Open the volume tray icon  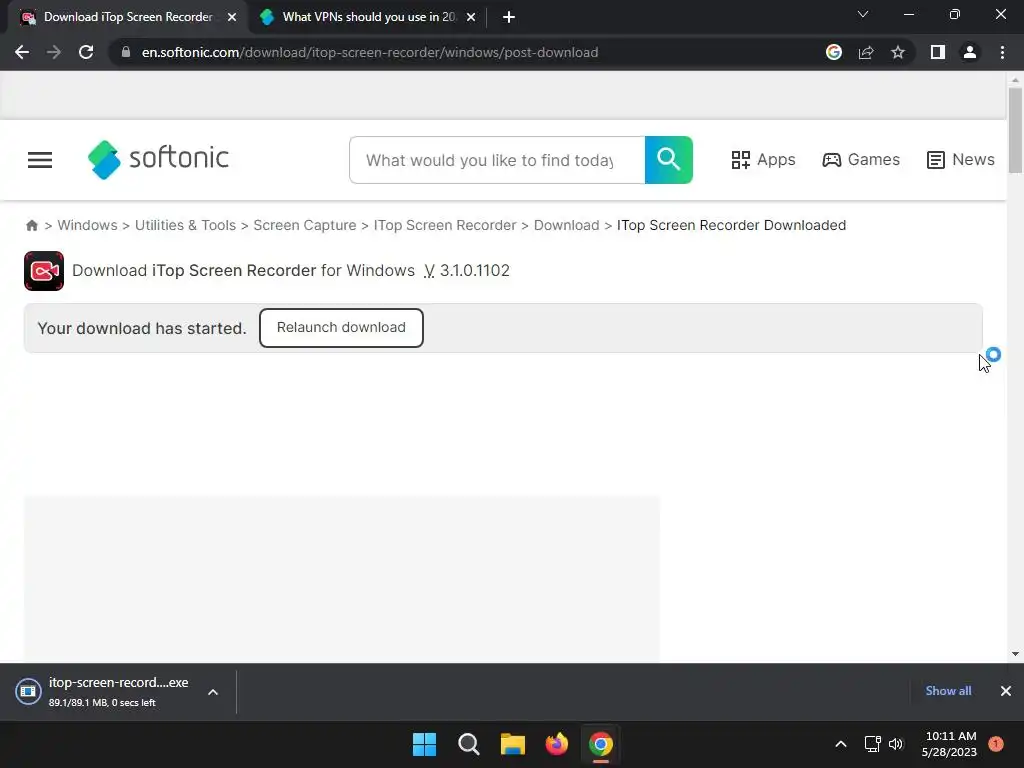point(896,744)
